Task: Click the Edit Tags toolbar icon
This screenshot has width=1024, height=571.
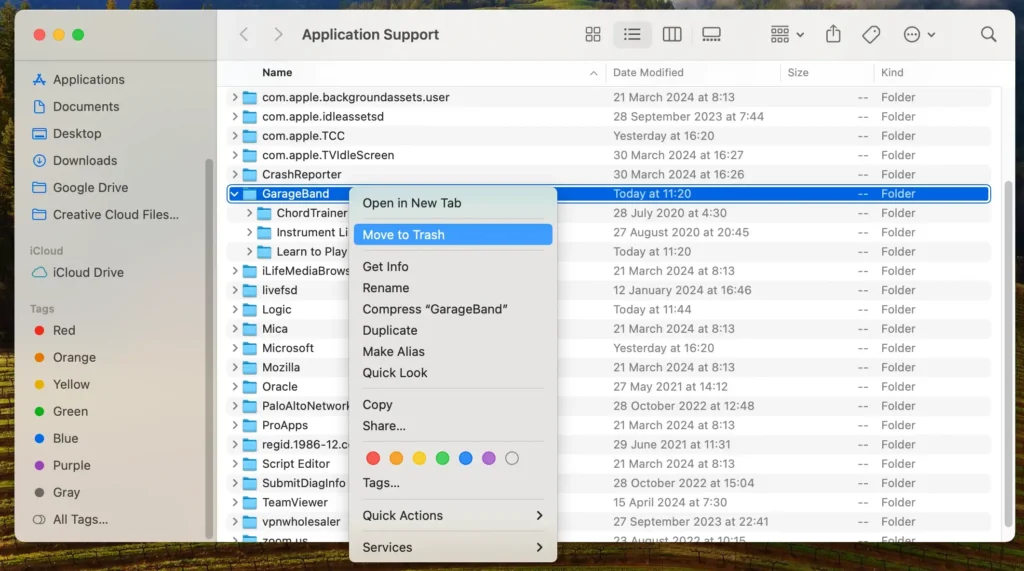Action: pyautogui.click(x=871, y=35)
